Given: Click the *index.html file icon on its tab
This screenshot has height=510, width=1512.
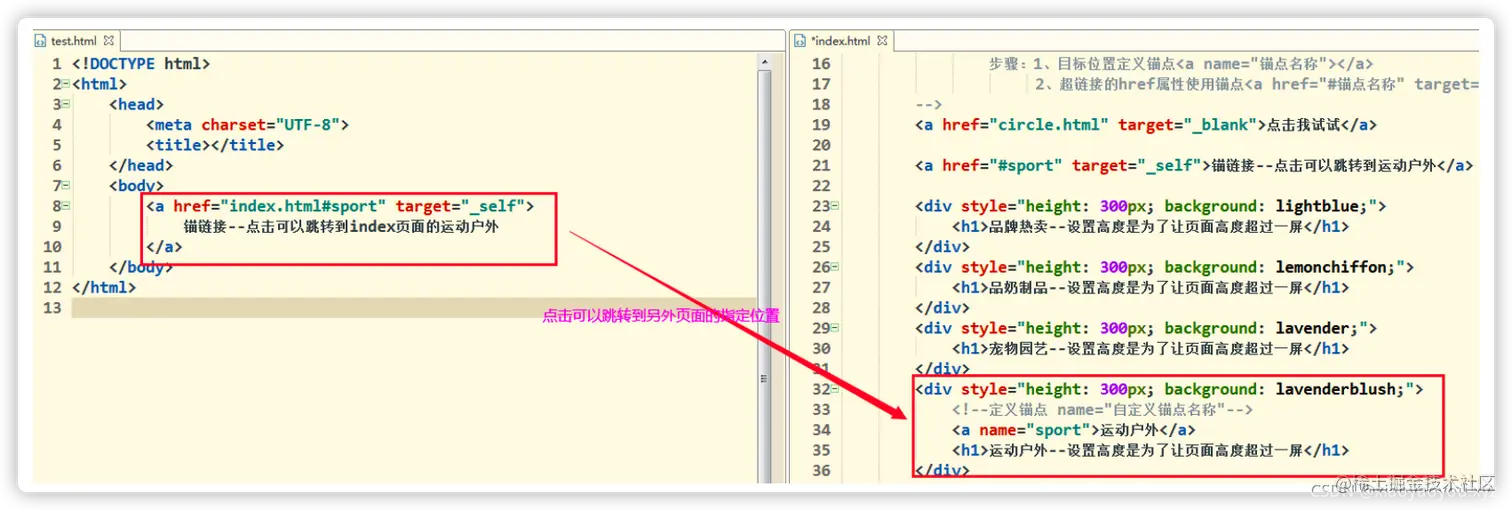Looking at the screenshot, I should [x=801, y=41].
